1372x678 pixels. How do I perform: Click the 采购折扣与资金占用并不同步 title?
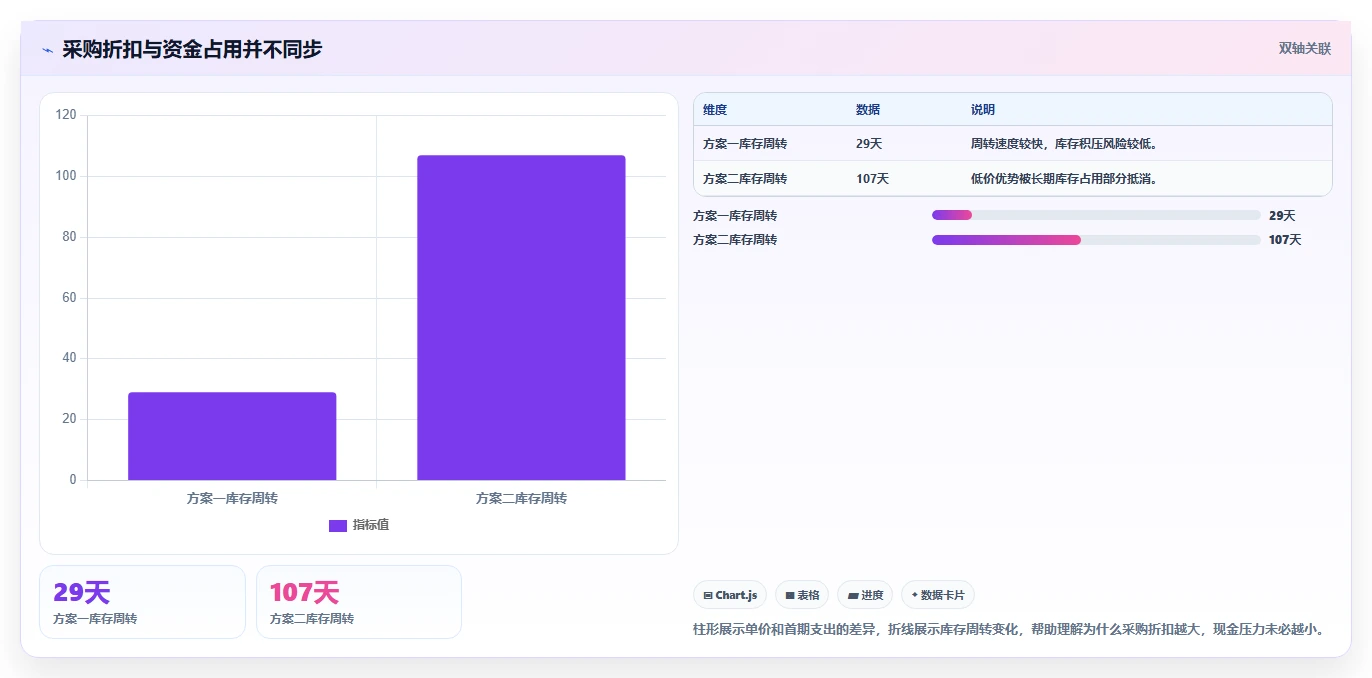pos(192,49)
